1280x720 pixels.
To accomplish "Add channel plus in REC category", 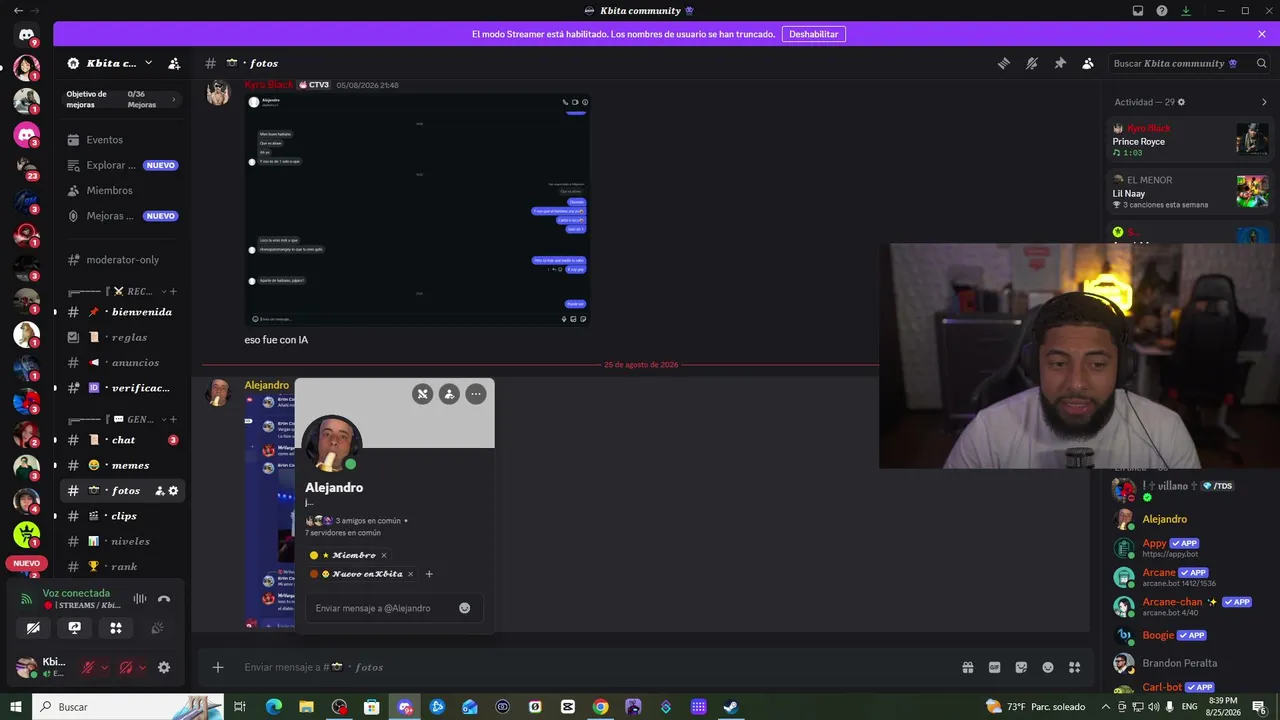I will click(x=173, y=292).
